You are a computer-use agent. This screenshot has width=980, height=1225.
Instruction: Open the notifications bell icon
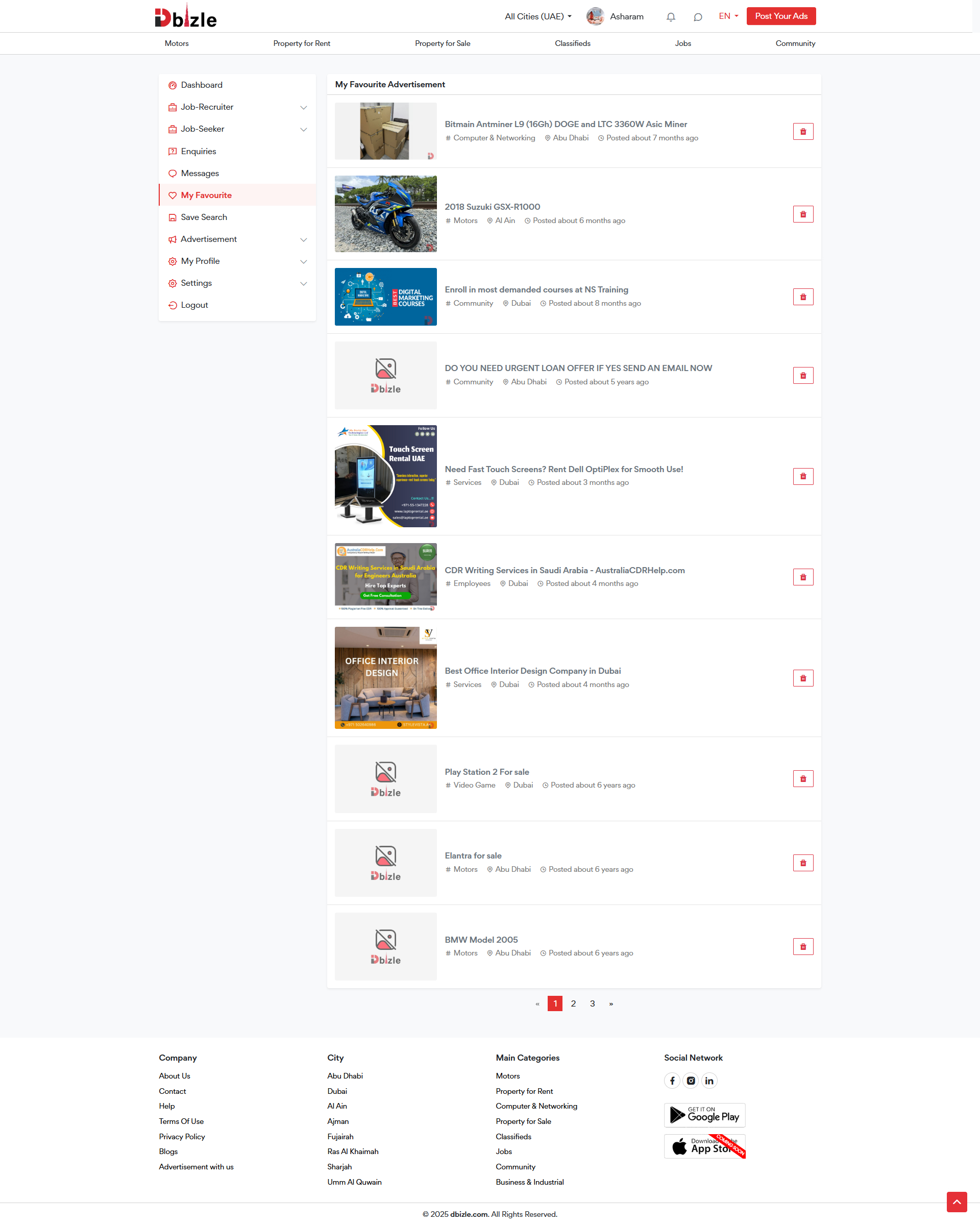(x=670, y=16)
